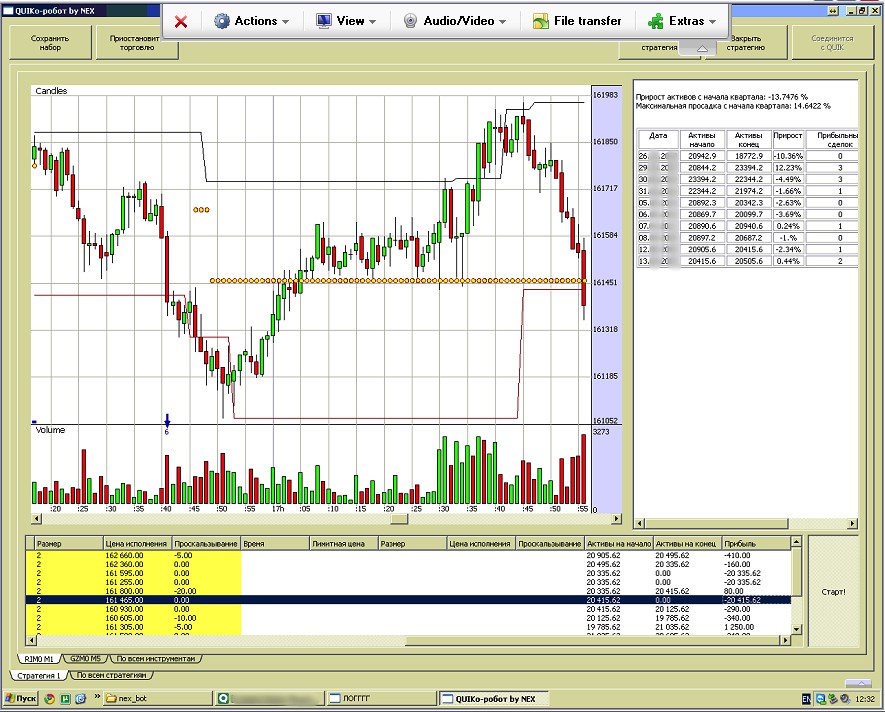Open the По всем стратегиям tab

111,675
